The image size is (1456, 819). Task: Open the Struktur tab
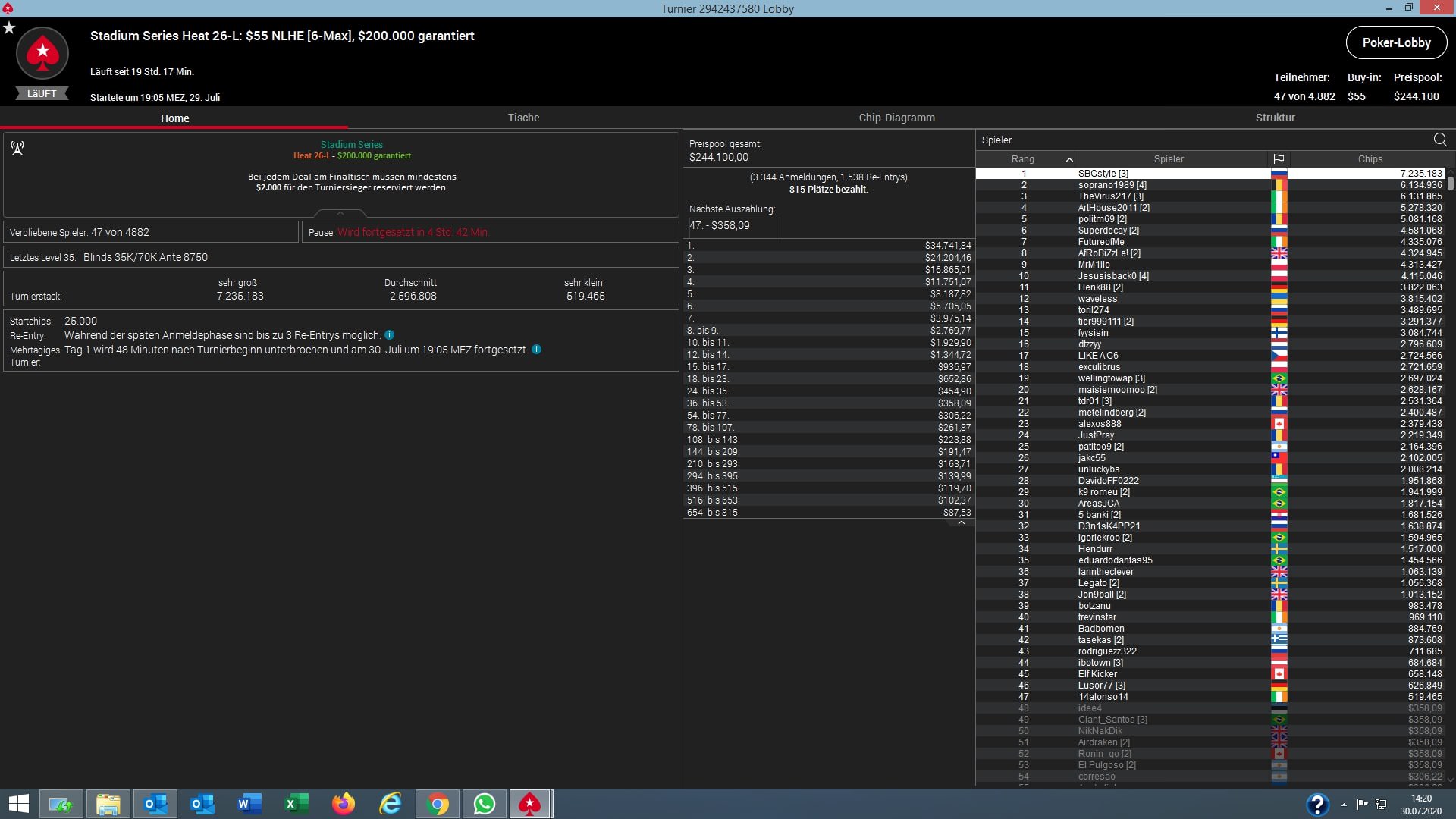[x=1275, y=118]
